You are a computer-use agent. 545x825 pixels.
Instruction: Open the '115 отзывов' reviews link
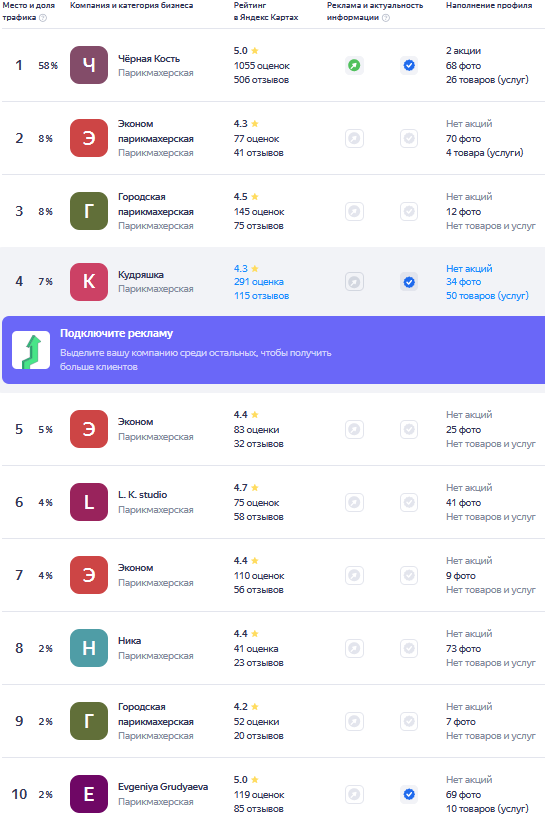pos(261,296)
